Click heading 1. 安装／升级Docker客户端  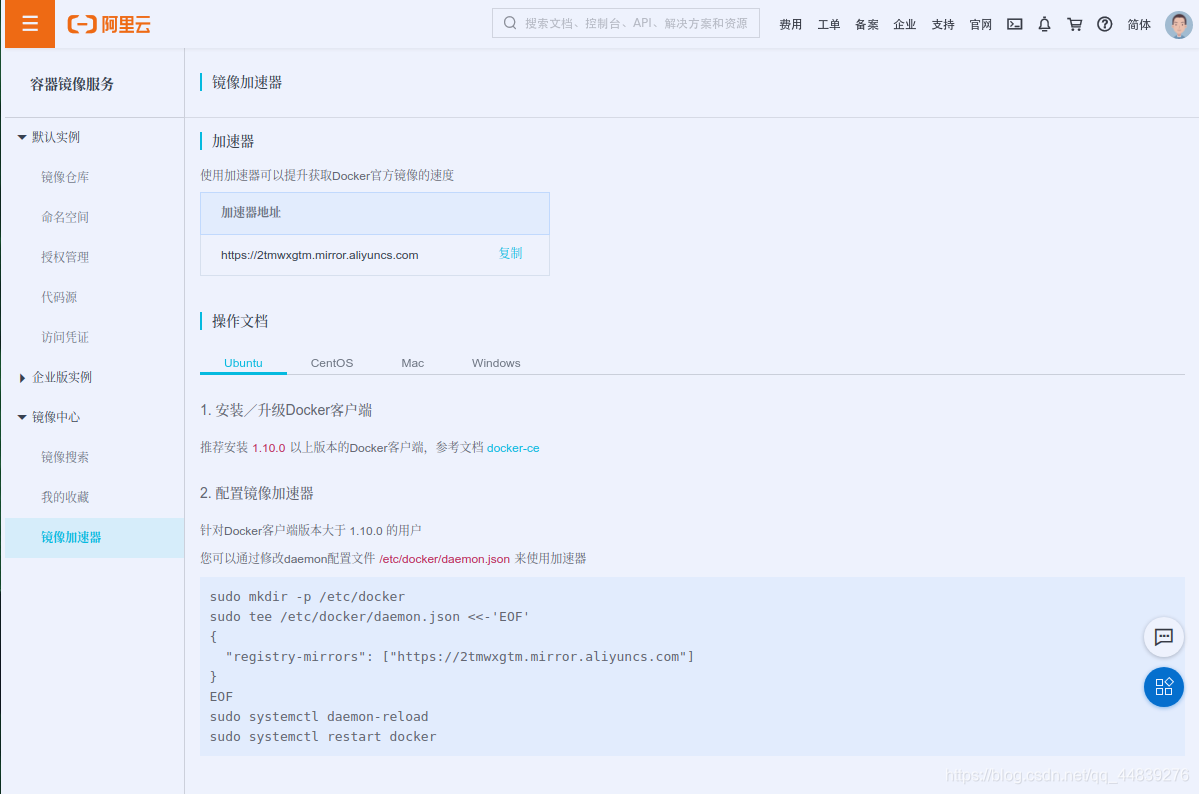coord(286,410)
